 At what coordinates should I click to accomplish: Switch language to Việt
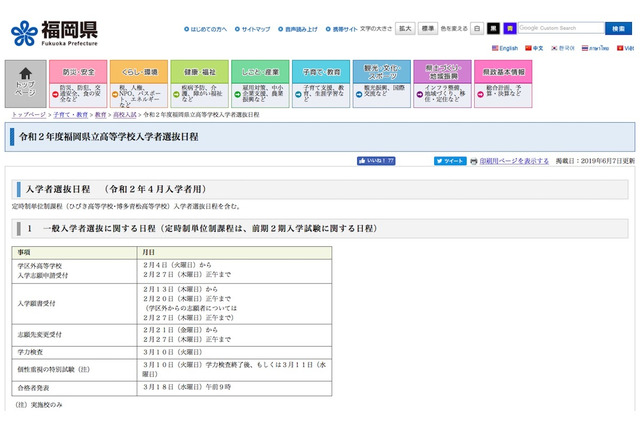(x=626, y=48)
